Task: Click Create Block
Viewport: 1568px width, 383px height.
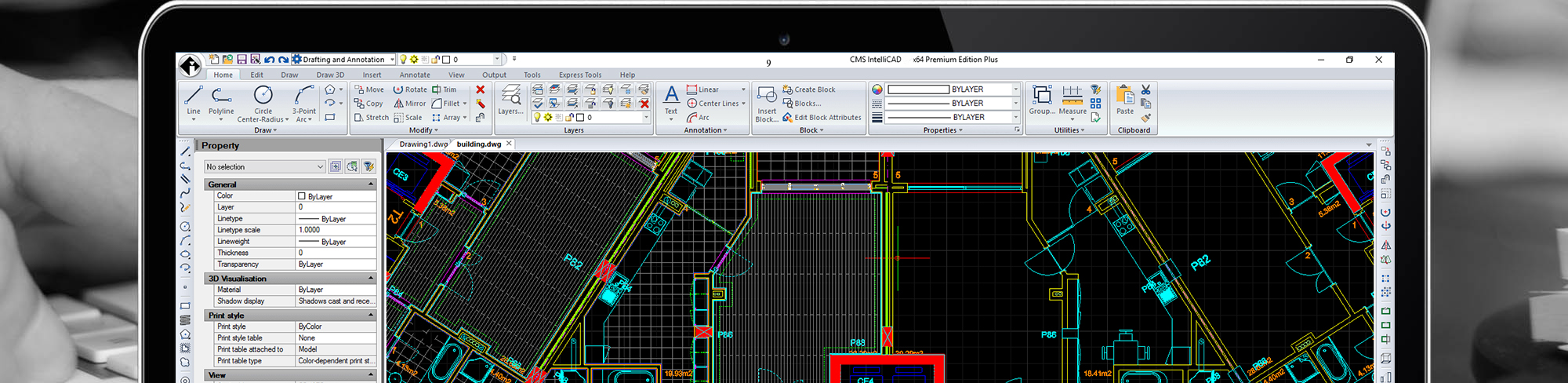Action: click(809, 89)
